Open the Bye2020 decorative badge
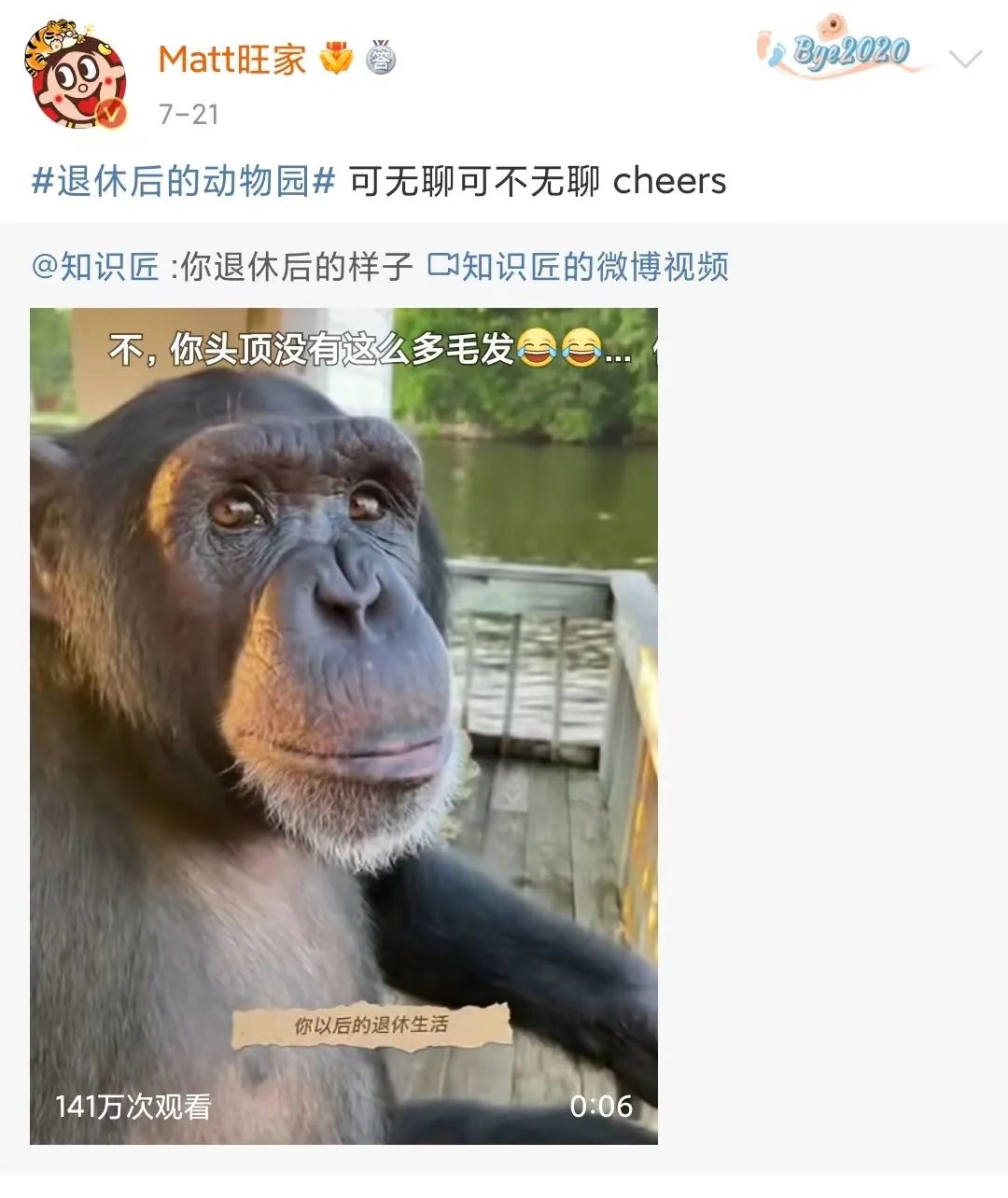The width and height of the screenshot is (1008, 1198). click(839, 47)
